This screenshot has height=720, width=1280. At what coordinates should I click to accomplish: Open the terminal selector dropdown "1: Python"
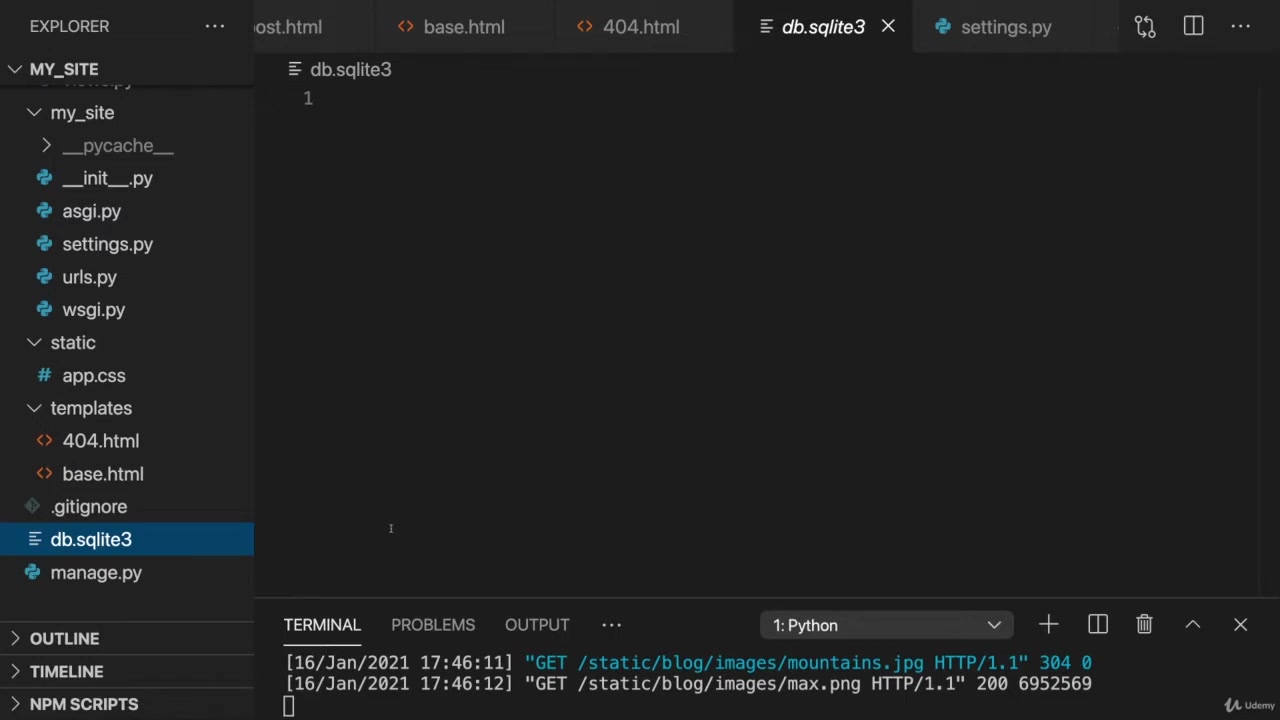[886, 625]
